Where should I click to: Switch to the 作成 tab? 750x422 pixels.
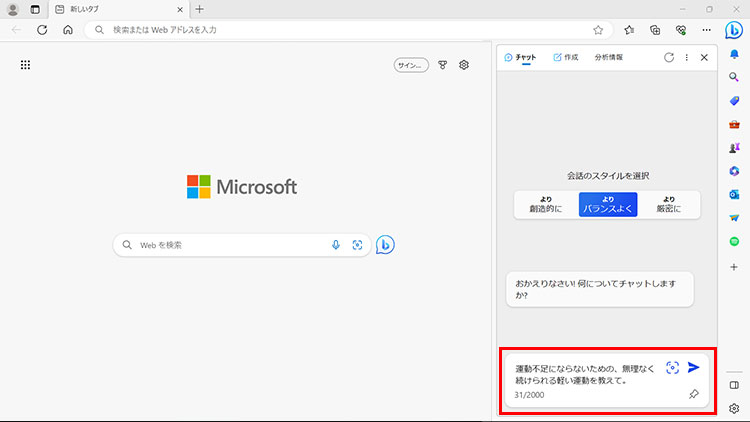coord(566,58)
